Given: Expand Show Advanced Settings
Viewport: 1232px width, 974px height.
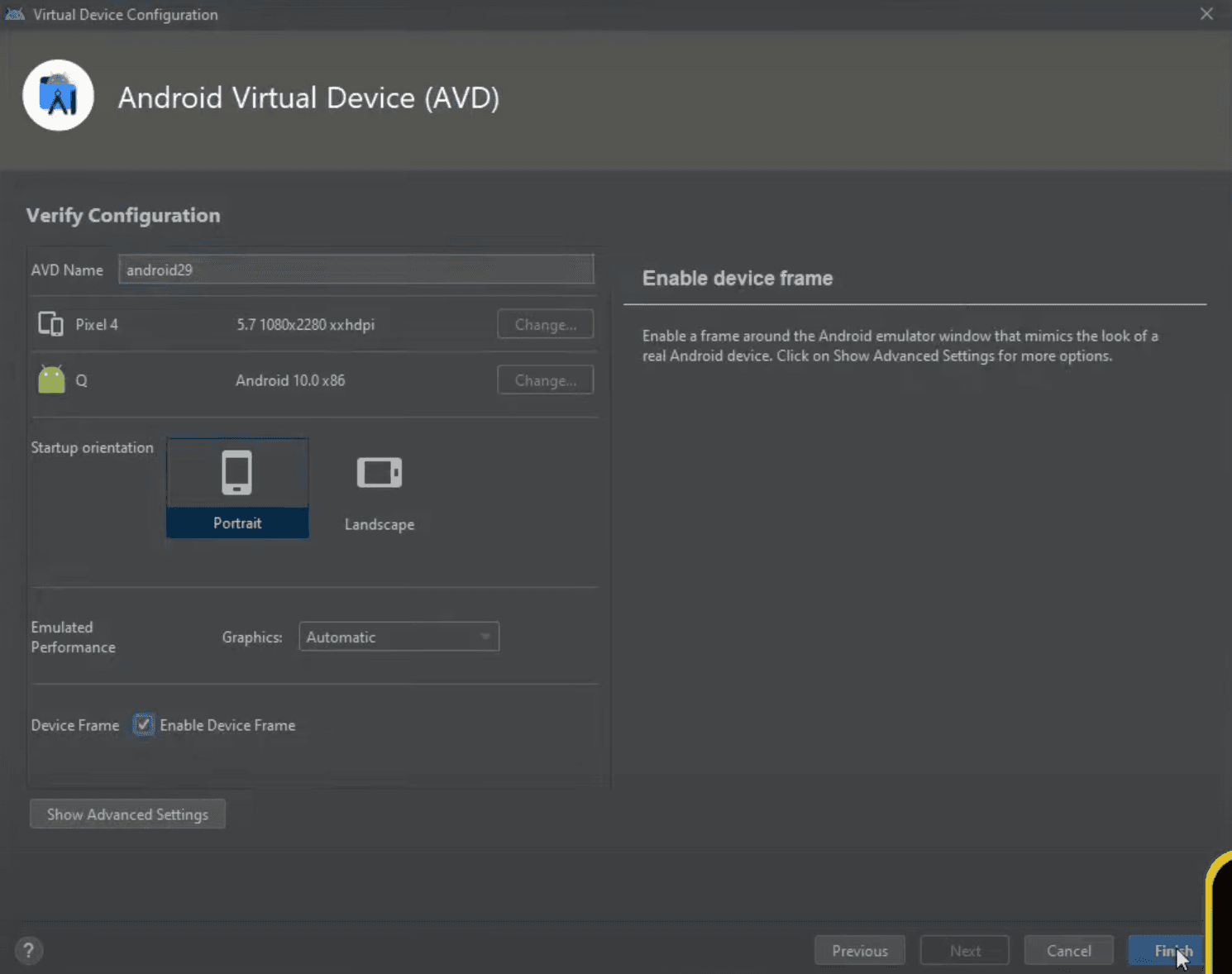Looking at the screenshot, I should tap(127, 814).
